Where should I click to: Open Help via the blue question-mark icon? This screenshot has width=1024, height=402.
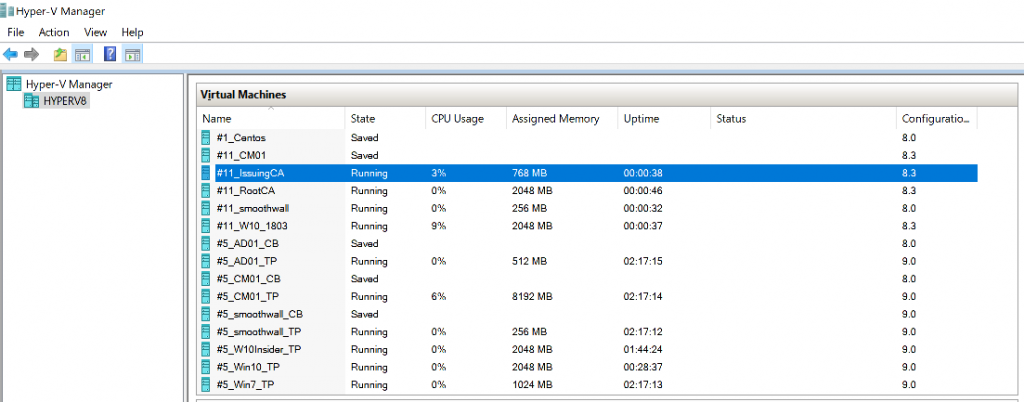click(x=110, y=54)
